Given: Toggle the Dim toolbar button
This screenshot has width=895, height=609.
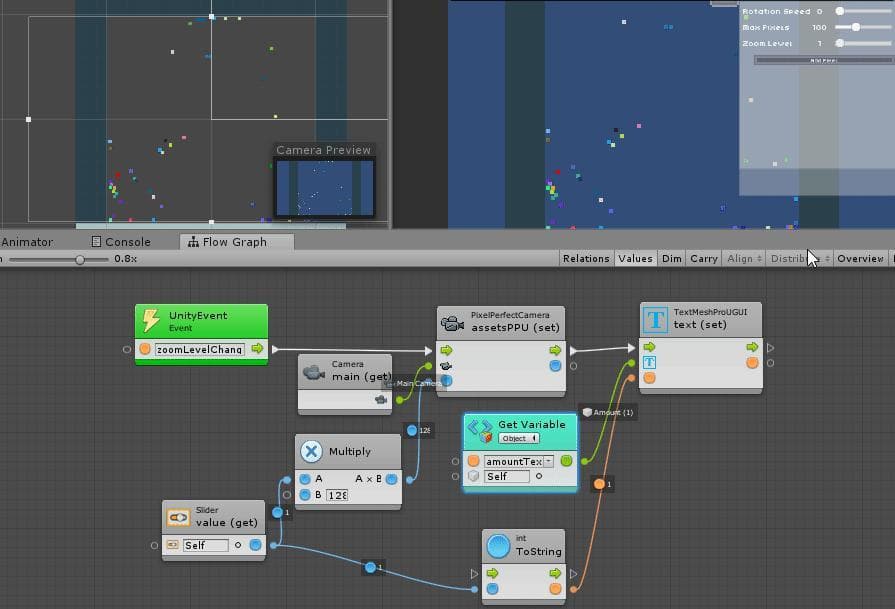Looking at the screenshot, I should [671, 259].
